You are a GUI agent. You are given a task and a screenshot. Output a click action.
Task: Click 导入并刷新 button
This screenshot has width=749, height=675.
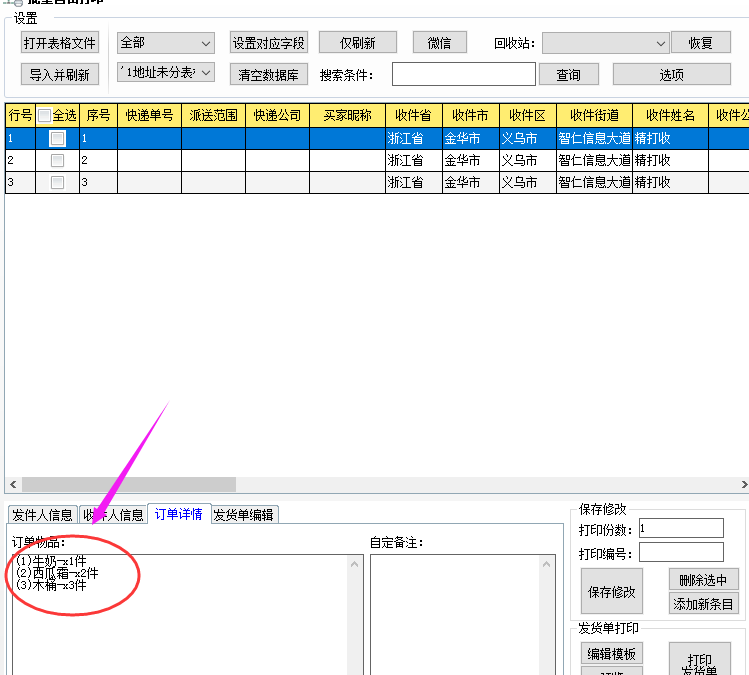coord(60,74)
